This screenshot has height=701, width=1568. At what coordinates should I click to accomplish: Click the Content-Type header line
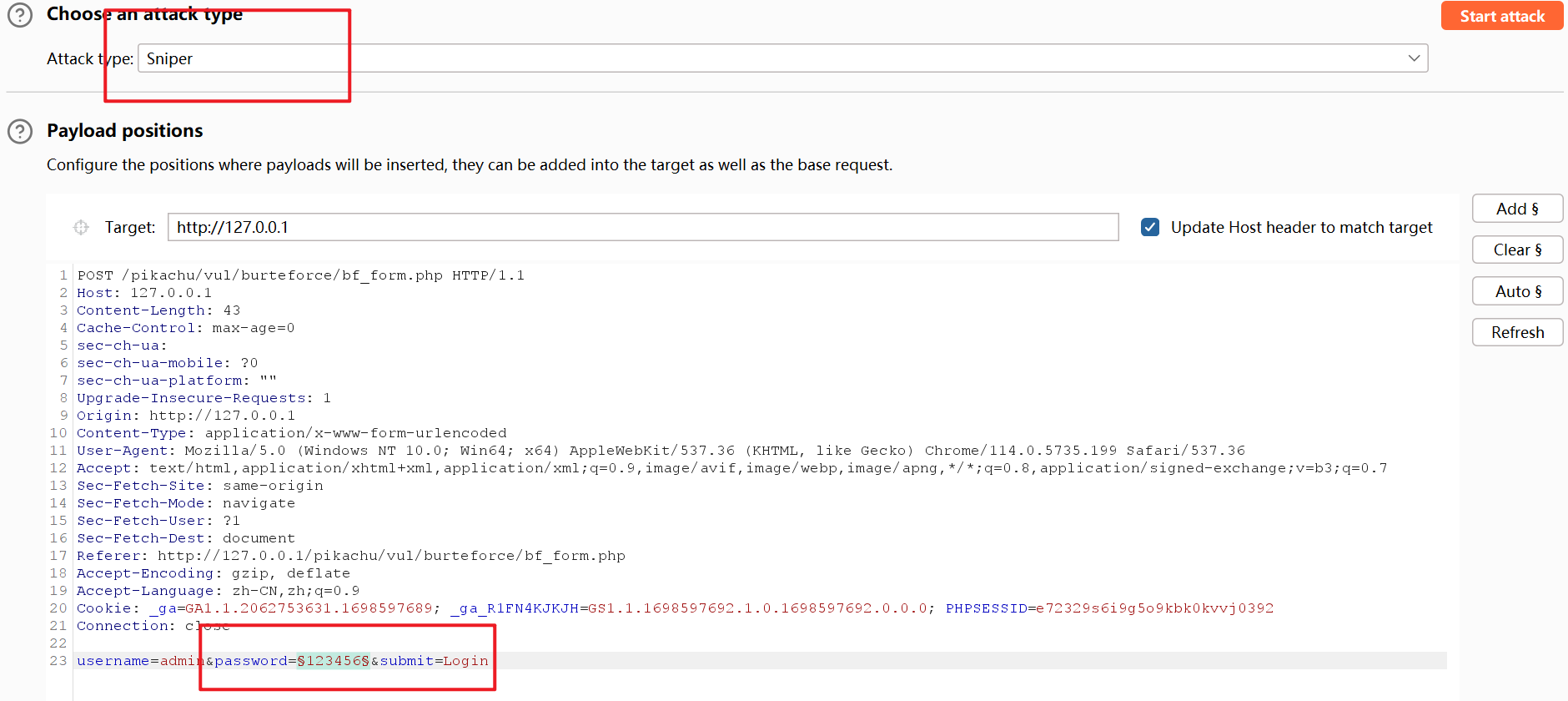click(x=292, y=433)
